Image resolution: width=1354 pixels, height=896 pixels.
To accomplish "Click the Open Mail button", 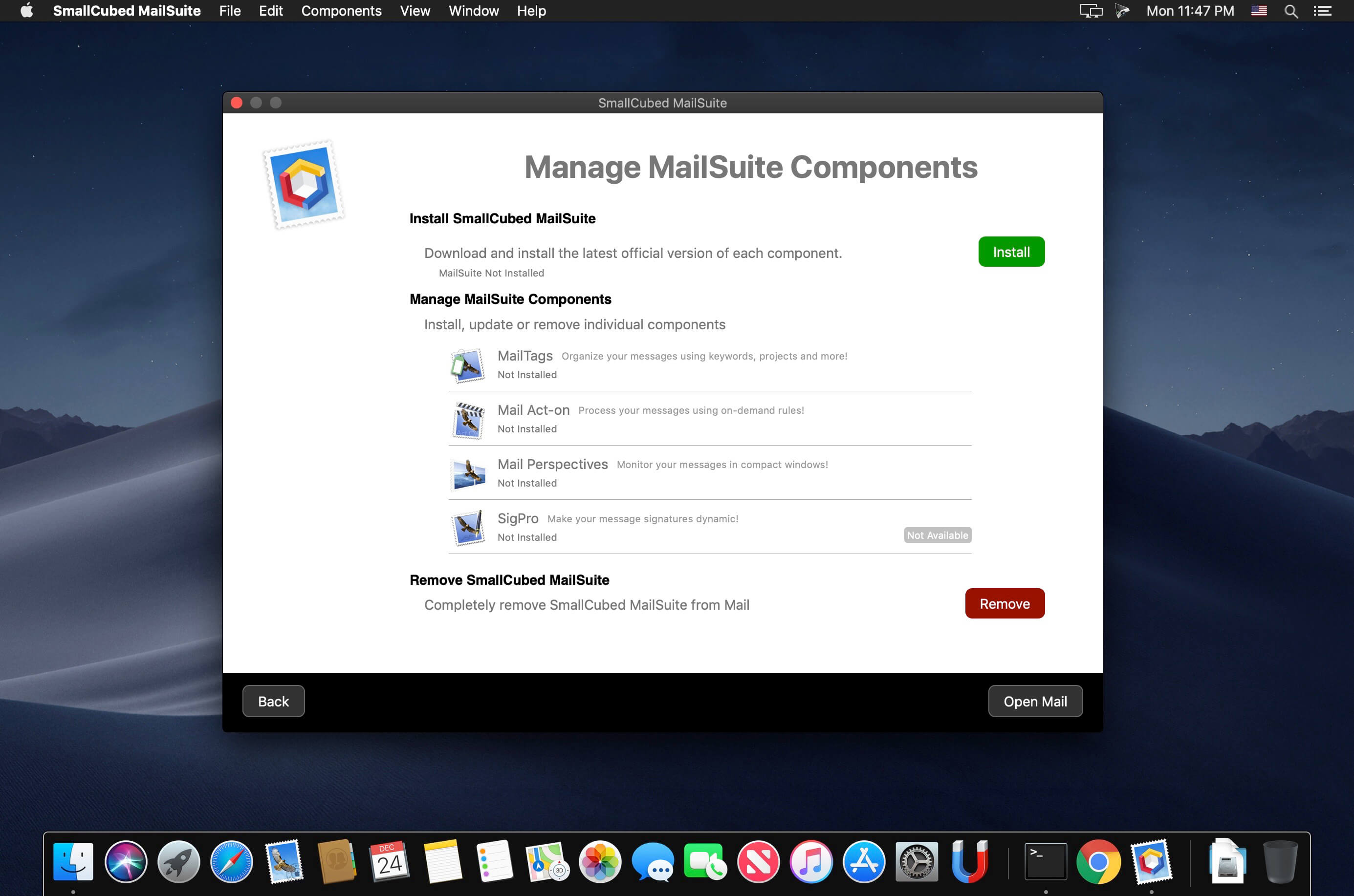I will pos(1035,701).
